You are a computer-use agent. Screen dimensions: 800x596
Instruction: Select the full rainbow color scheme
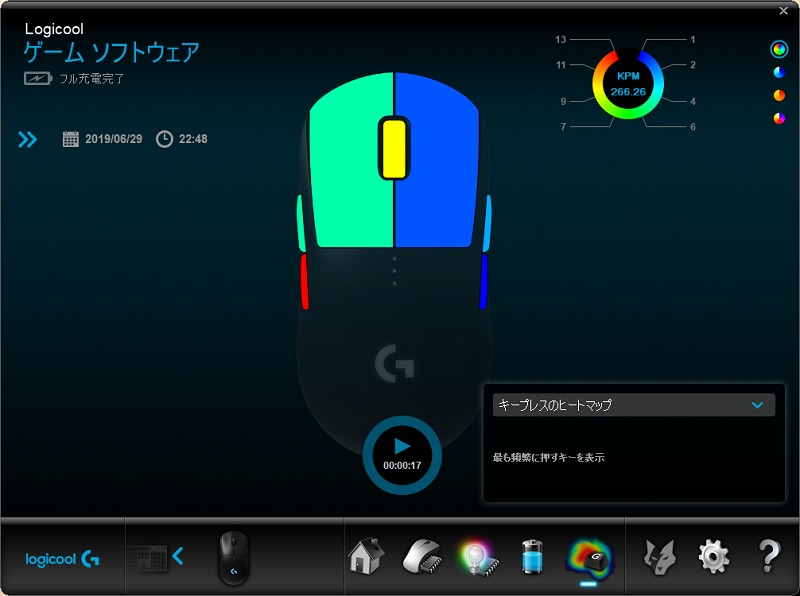point(779,49)
